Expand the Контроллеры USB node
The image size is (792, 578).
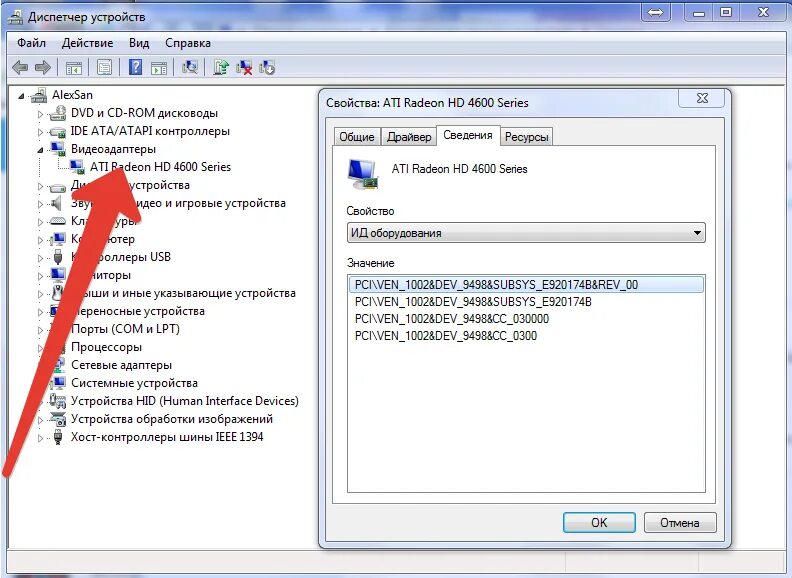(40, 258)
